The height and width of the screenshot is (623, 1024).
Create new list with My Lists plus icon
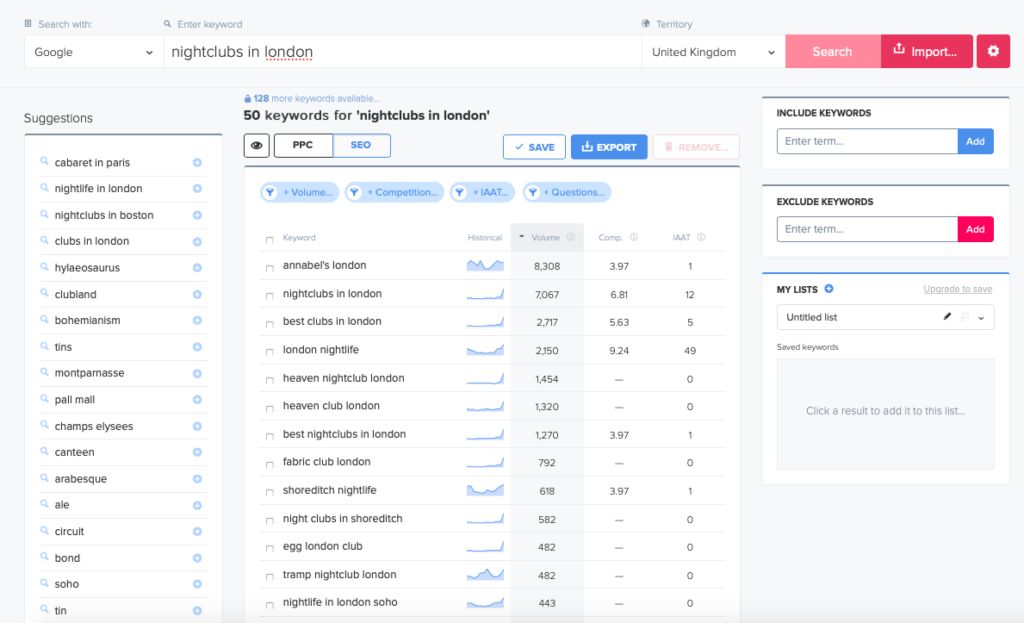[829, 289]
